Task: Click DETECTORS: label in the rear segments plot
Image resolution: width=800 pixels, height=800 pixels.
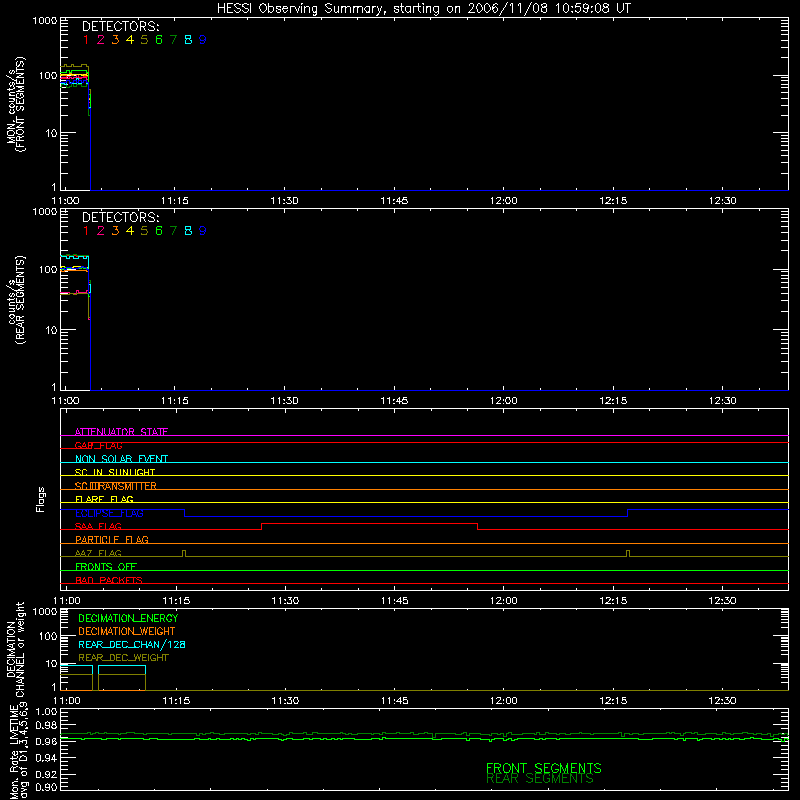Action: pyautogui.click(x=120, y=218)
